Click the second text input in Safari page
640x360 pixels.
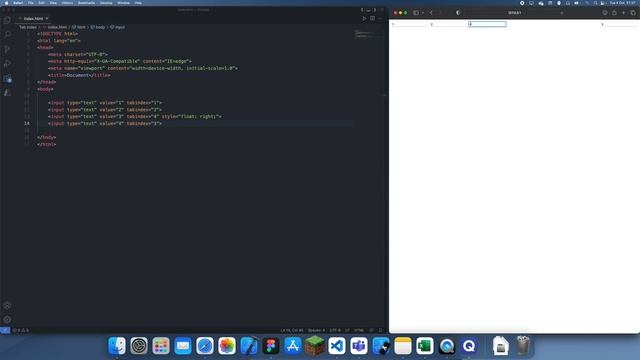click(x=448, y=24)
